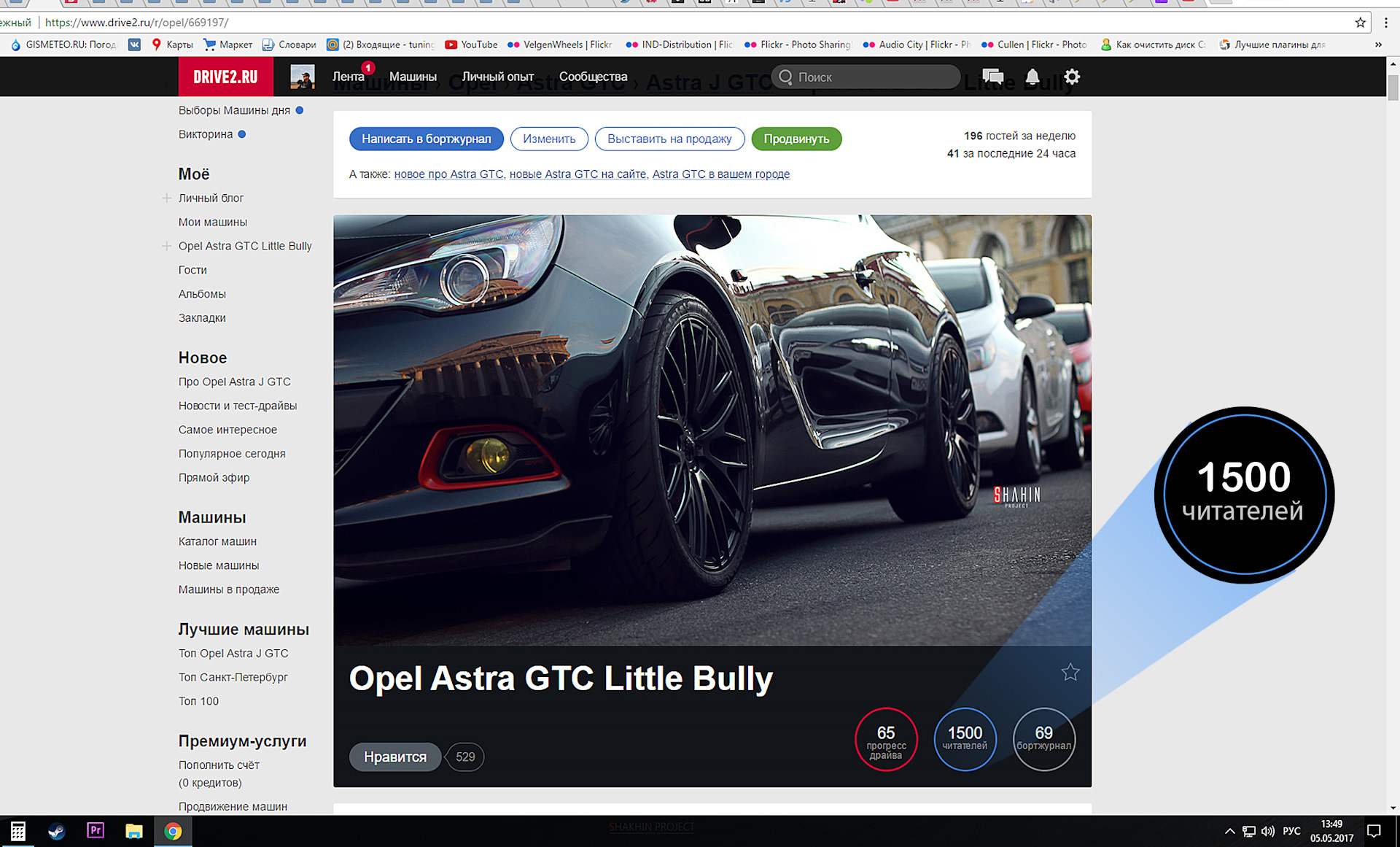
Task: Open the Топ 100 sidebar link
Action: tap(198, 701)
